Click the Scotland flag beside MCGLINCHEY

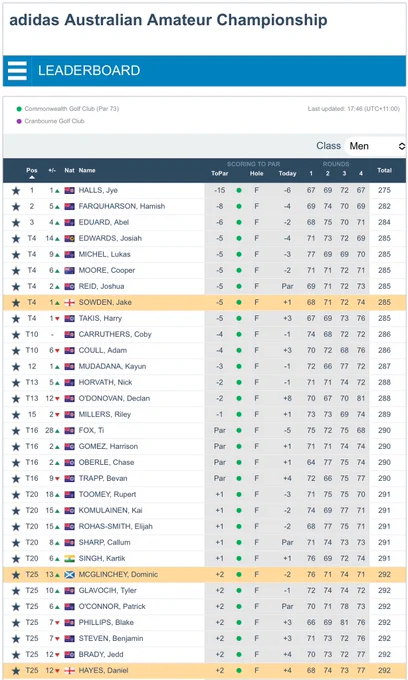[x=69, y=575]
